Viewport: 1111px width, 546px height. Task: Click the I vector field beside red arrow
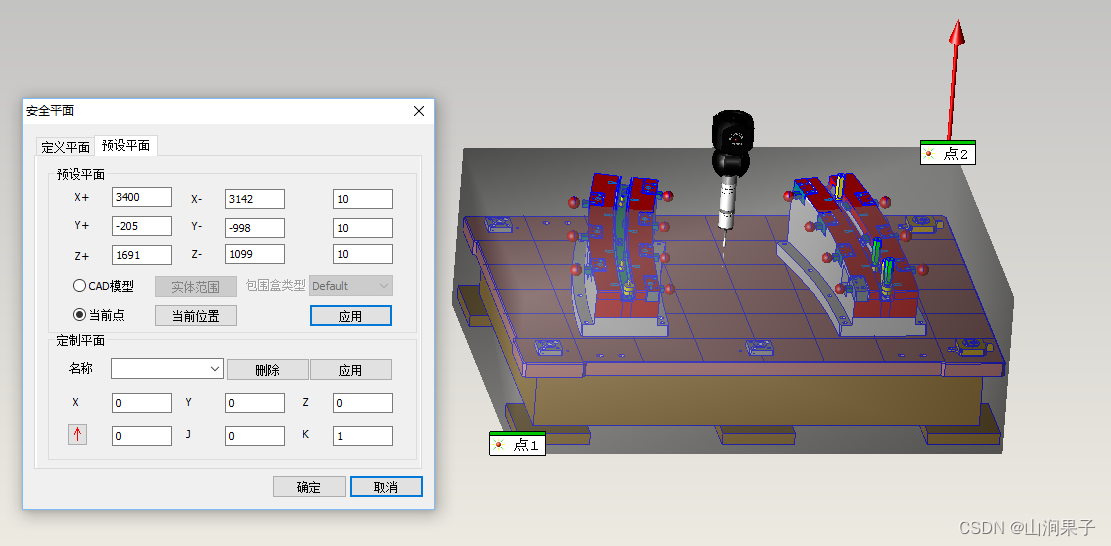click(142, 436)
